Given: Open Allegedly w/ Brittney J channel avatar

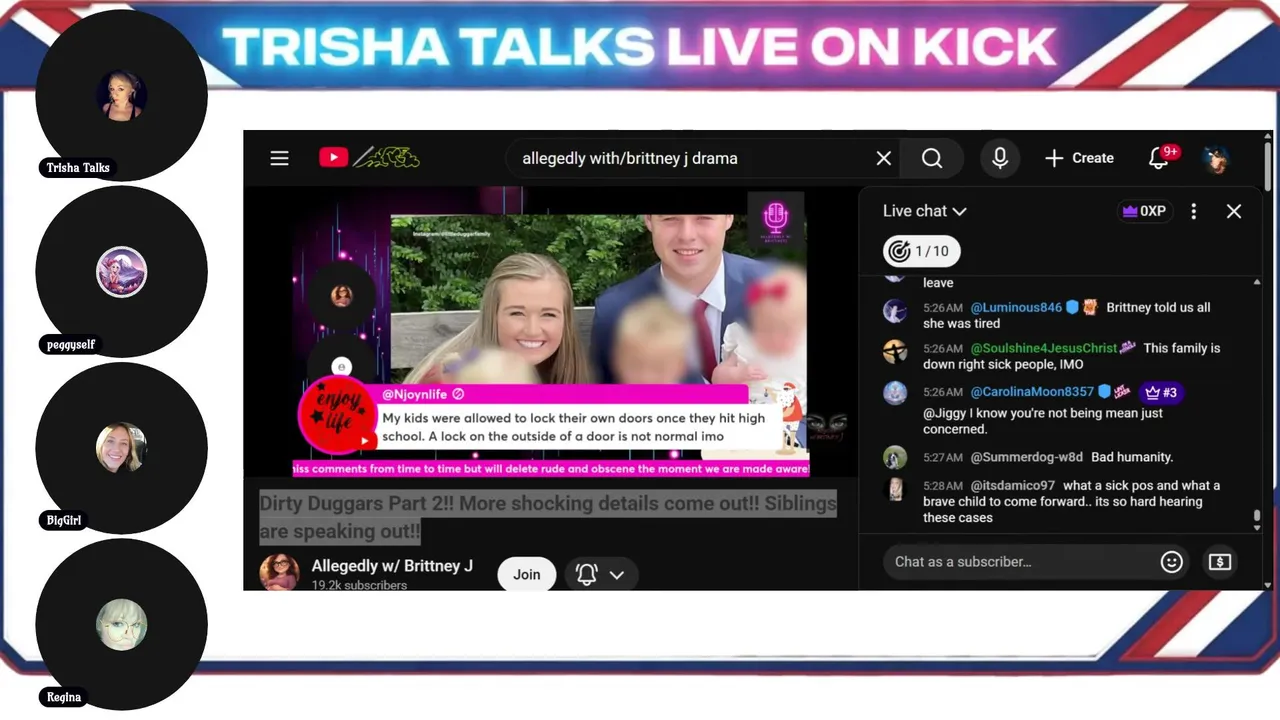Looking at the screenshot, I should pyautogui.click(x=279, y=573).
